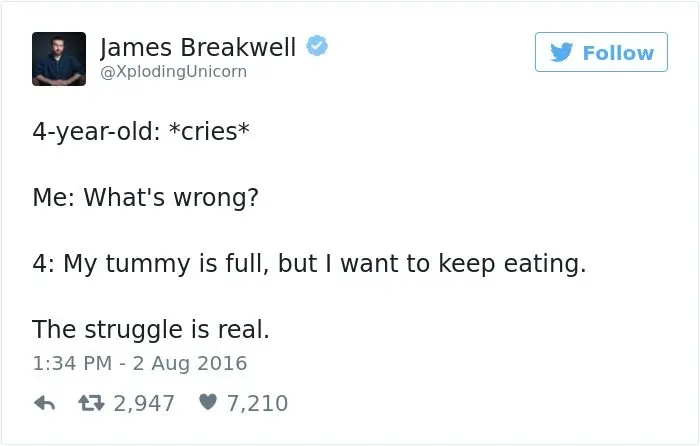This screenshot has height=446, width=700.
Task: Click the line about tummy being full
Action: click(x=308, y=265)
